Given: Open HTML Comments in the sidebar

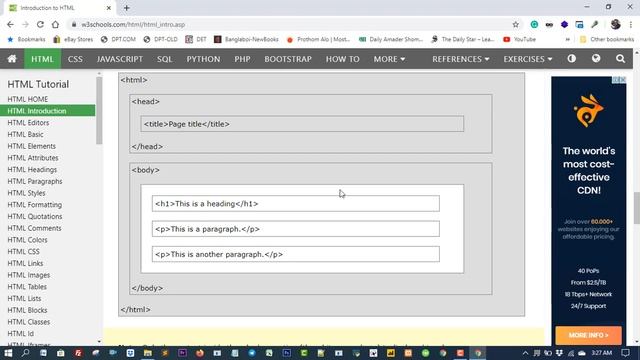Looking at the screenshot, I should (x=34, y=228).
